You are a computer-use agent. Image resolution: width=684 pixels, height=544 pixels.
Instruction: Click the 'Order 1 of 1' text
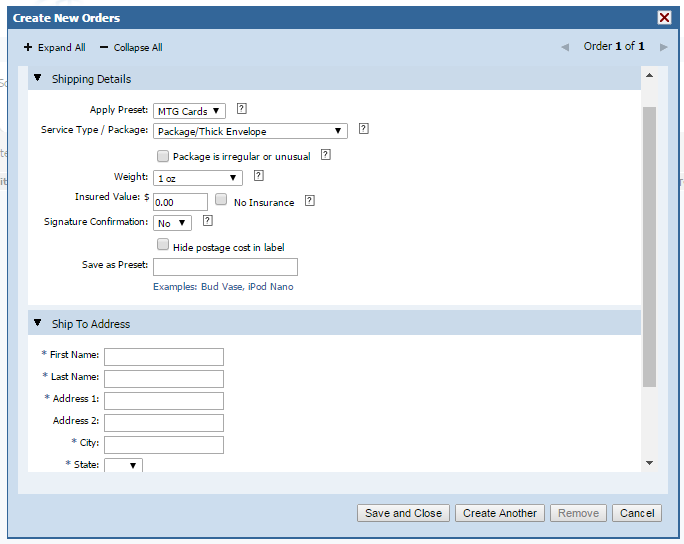point(614,46)
